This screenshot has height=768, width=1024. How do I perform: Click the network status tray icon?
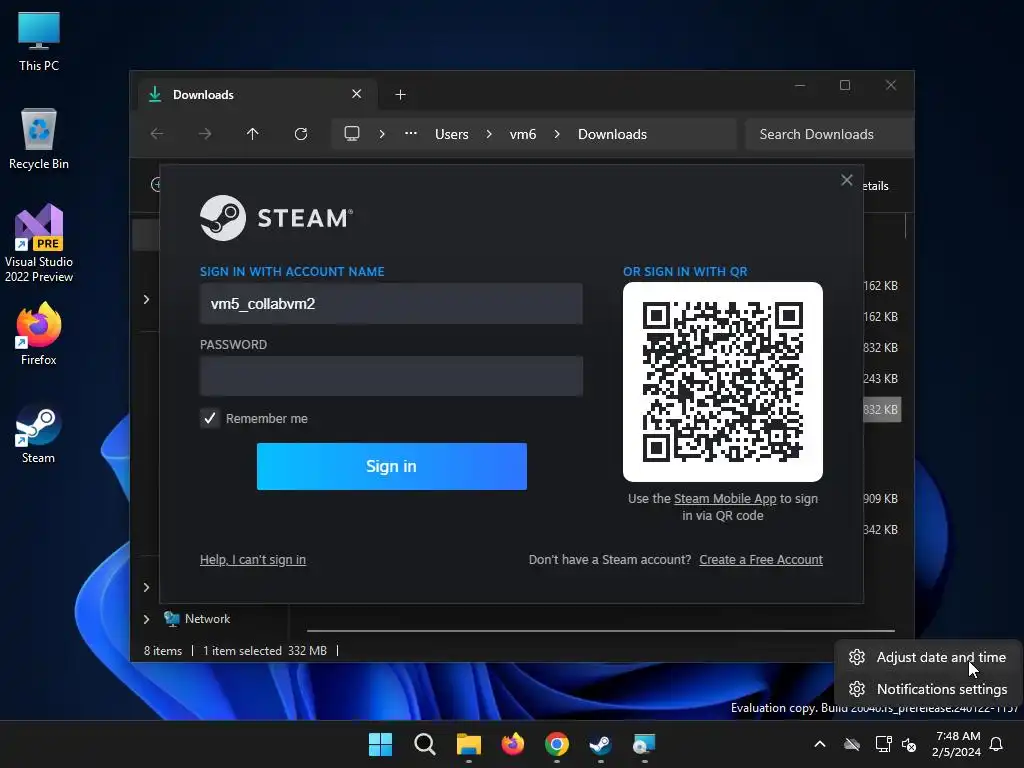883,744
